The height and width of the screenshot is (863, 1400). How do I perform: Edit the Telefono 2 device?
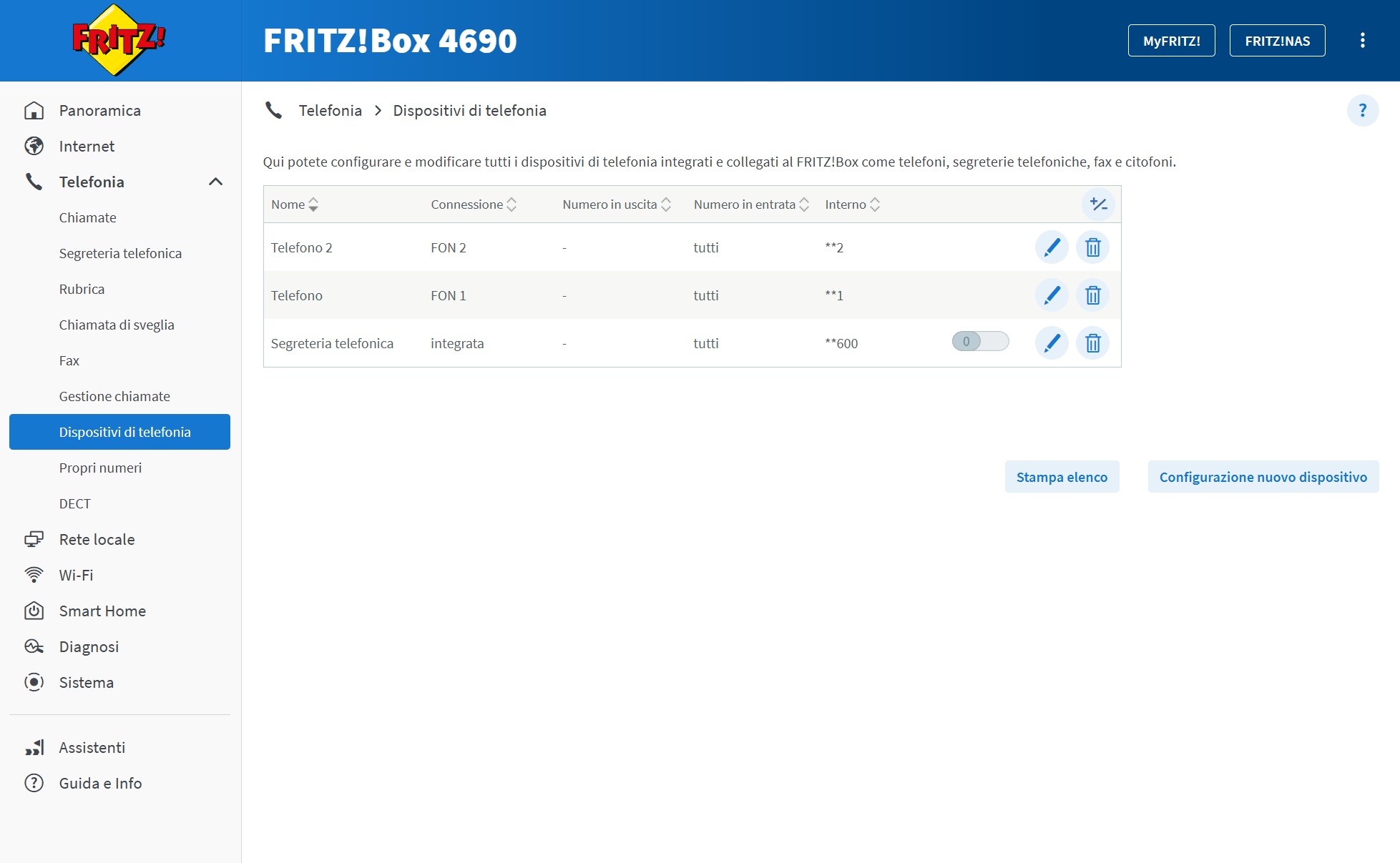pos(1052,247)
